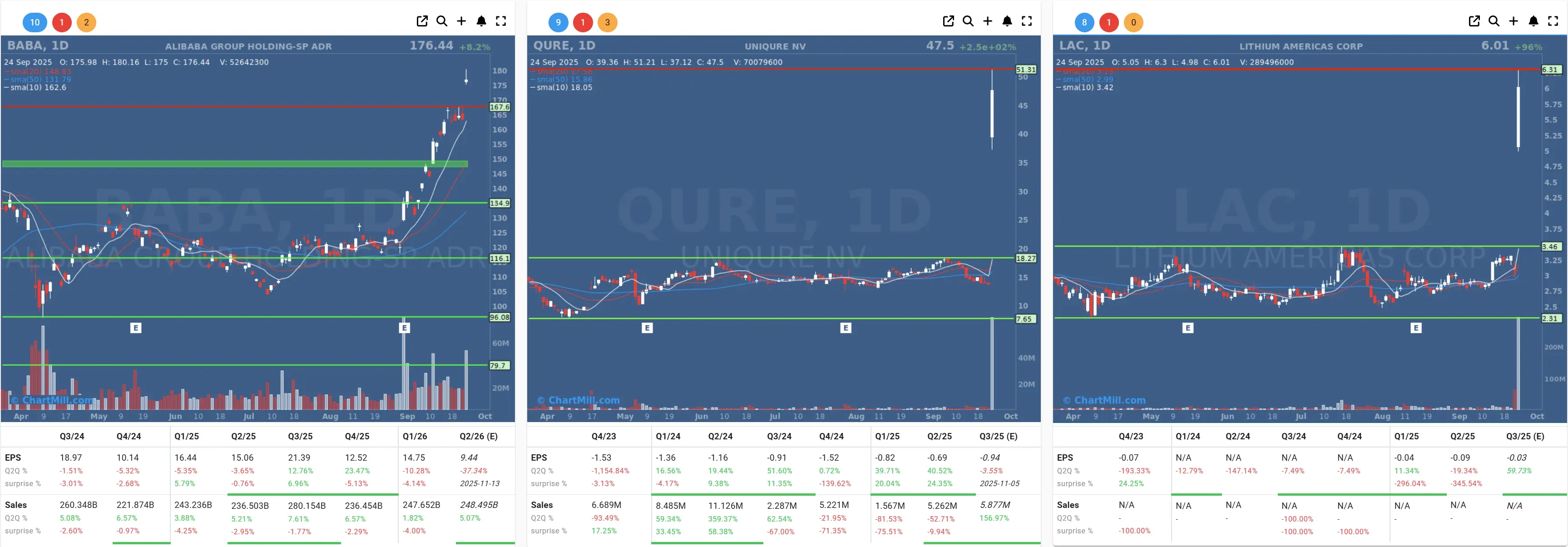Click ChartMill.com link on QURE chart
This screenshot has width=1568, height=547.
[578, 400]
